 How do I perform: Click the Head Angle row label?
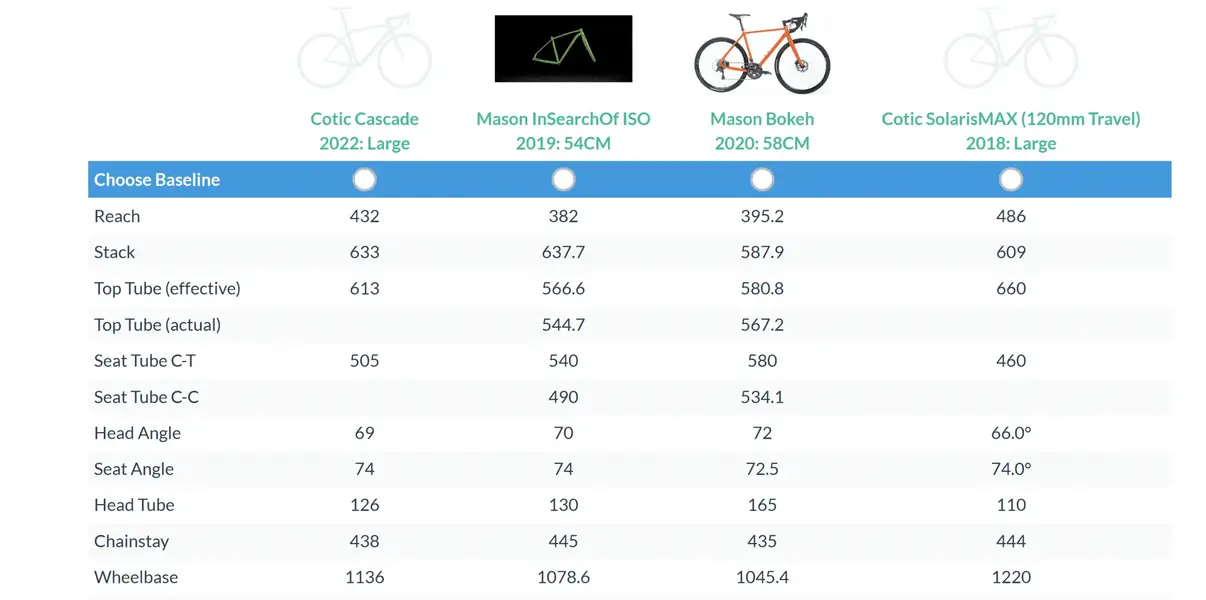click(x=137, y=433)
